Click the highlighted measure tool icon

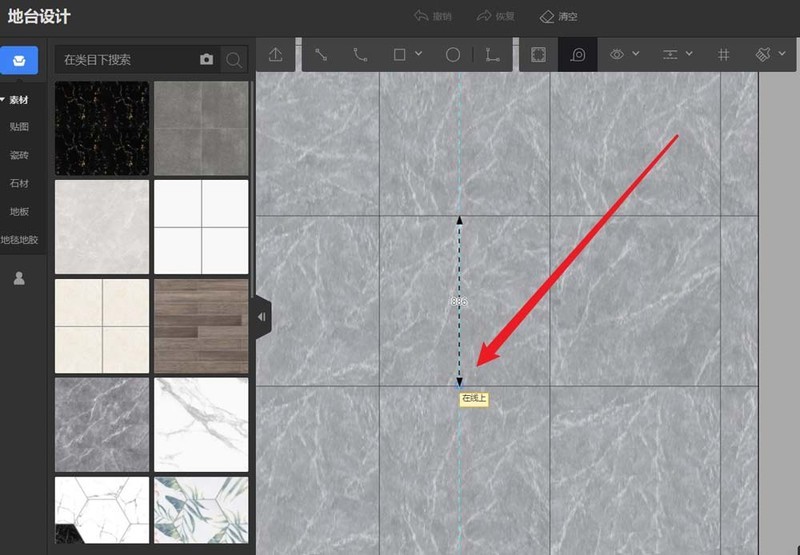[x=578, y=55]
